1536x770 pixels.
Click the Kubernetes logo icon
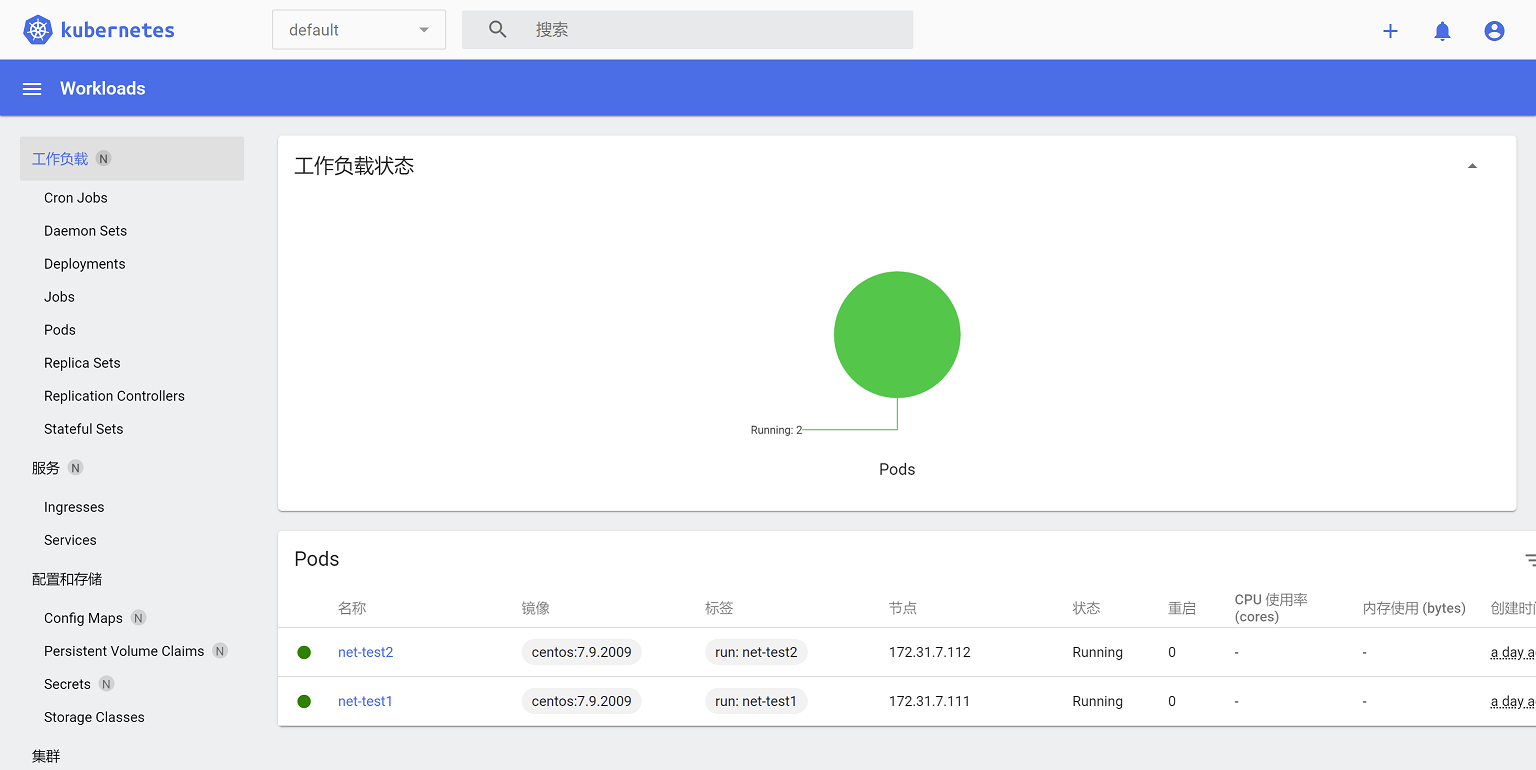tap(38, 30)
